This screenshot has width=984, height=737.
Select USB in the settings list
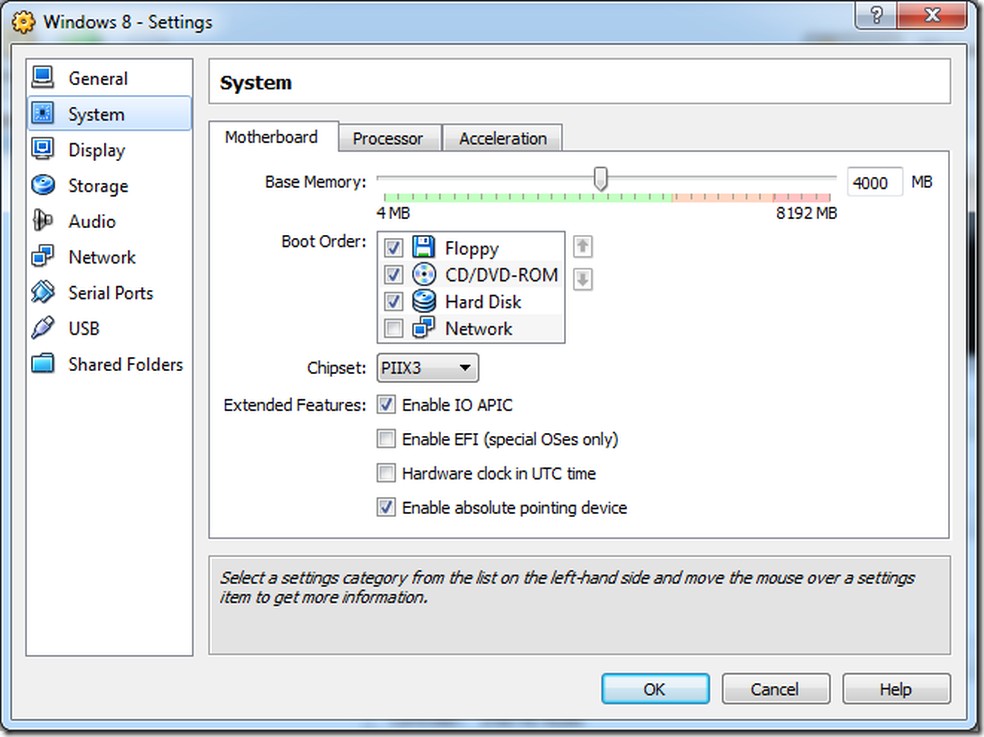109,328
